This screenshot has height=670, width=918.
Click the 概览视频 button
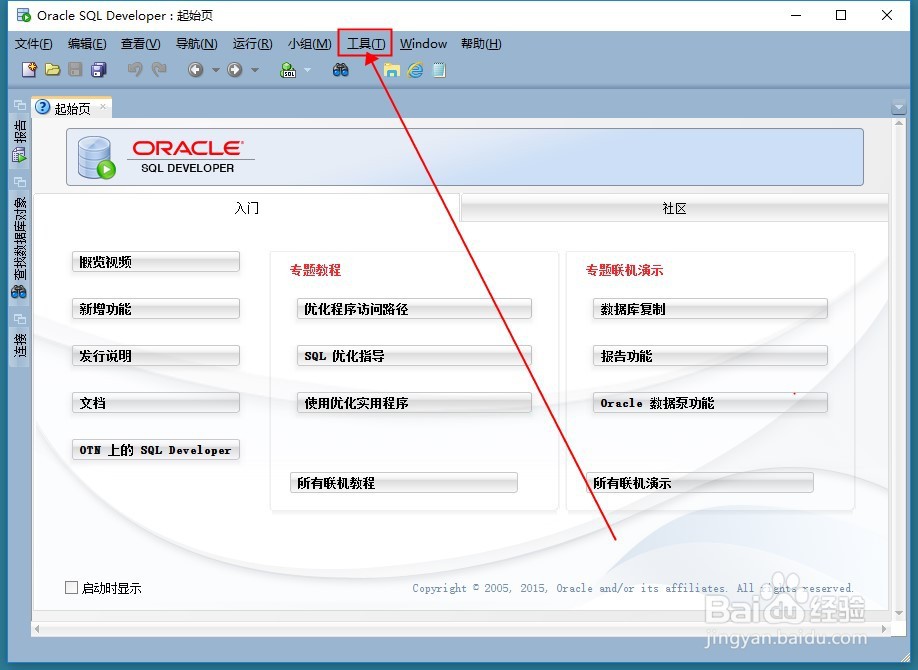(156, 262)
